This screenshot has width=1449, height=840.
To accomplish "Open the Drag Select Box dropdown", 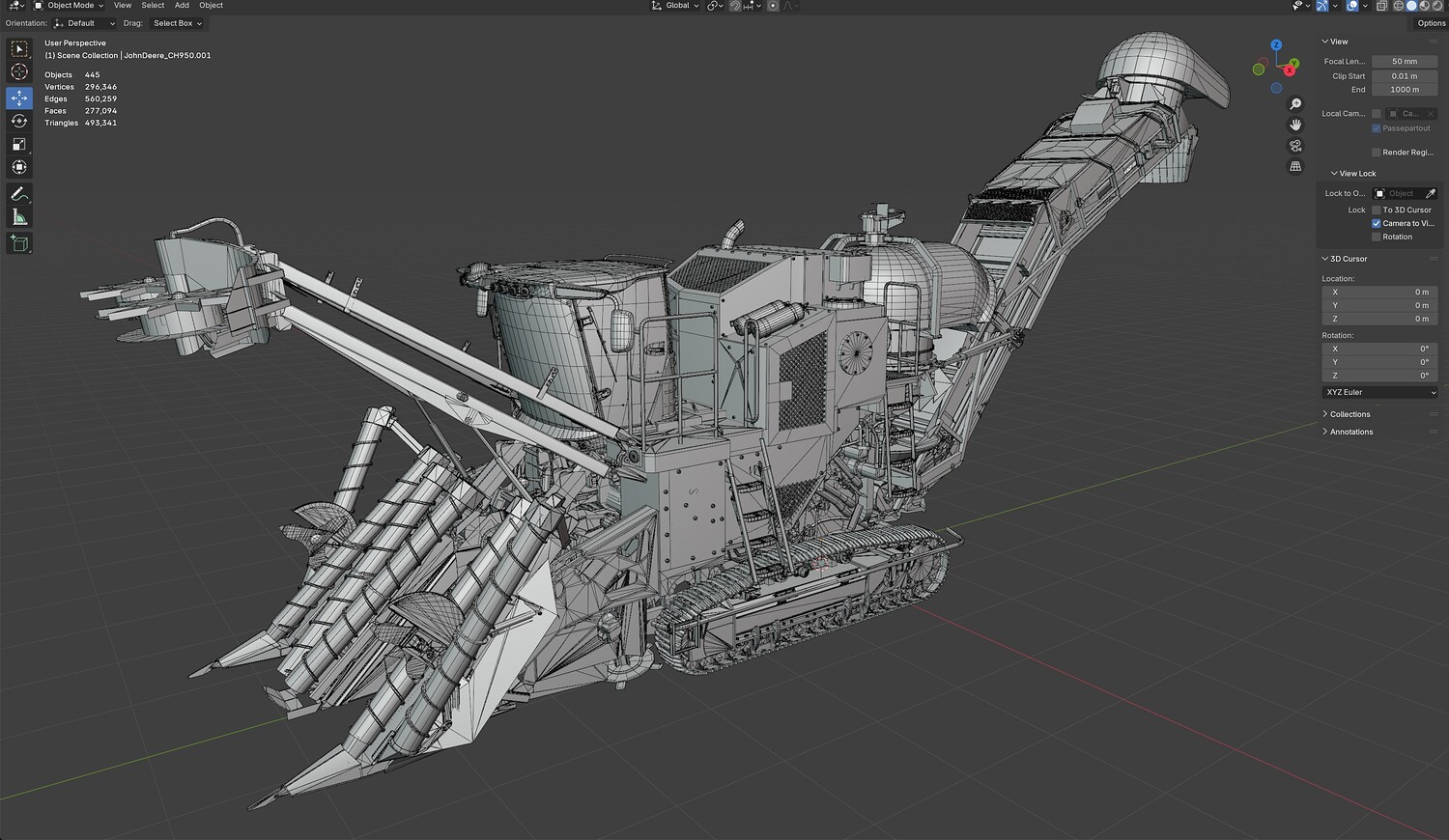I will (177, 23).
